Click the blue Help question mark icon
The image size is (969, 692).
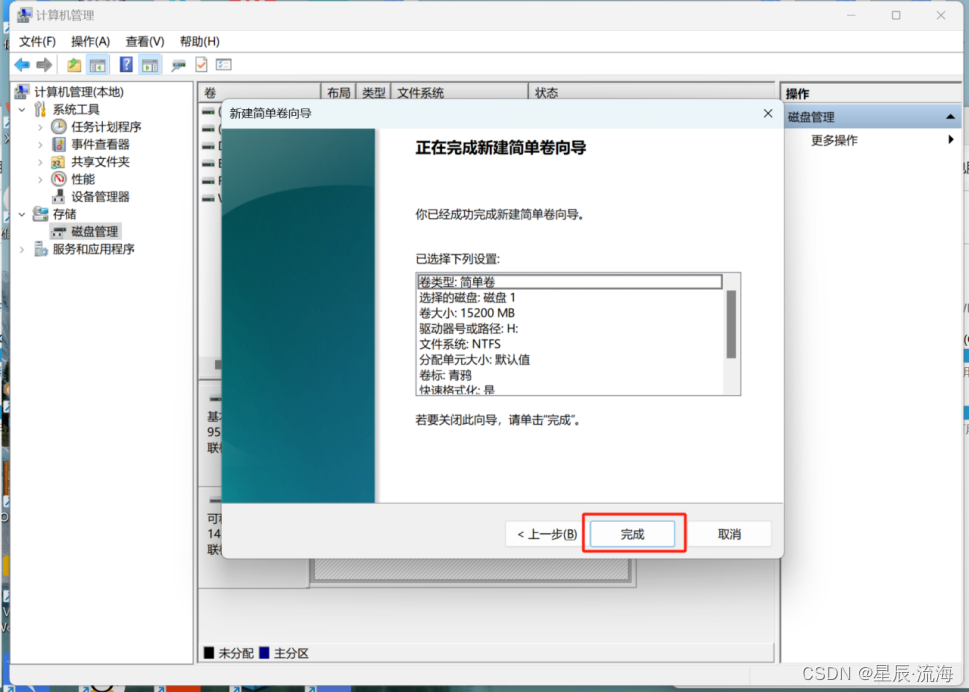[x=126, y=64]
